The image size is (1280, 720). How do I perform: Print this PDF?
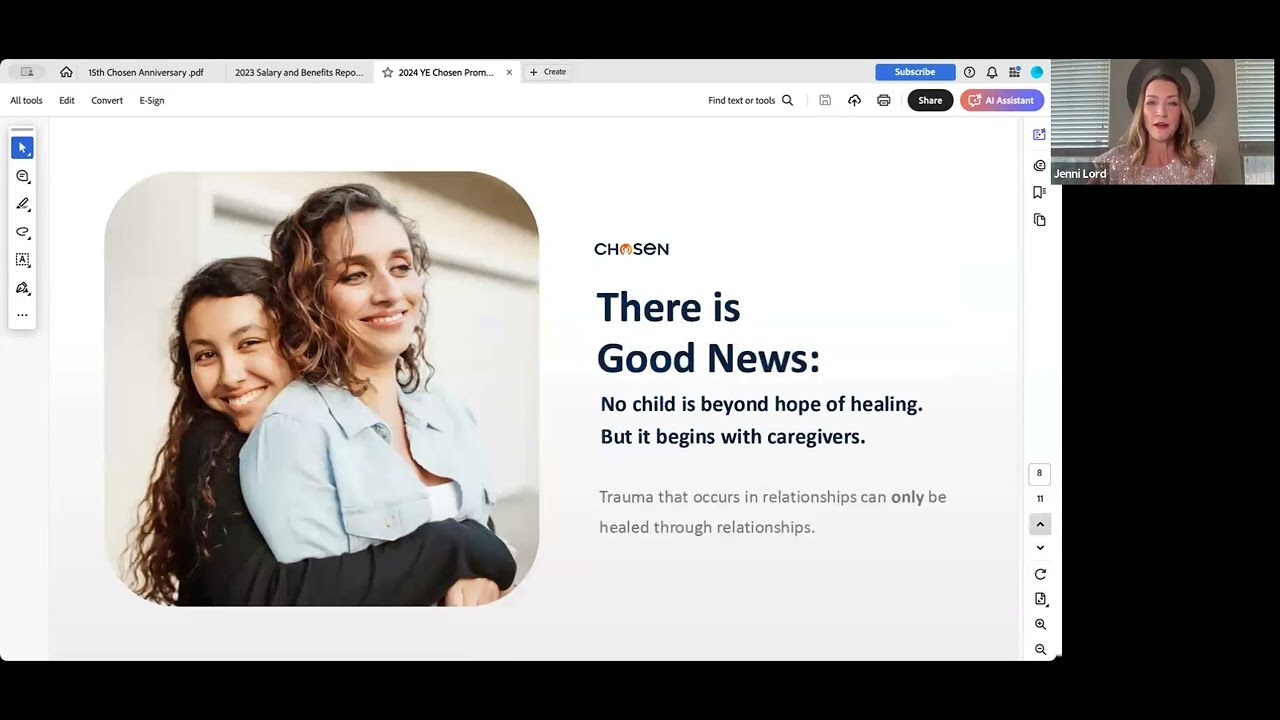[x=884, y=100]
